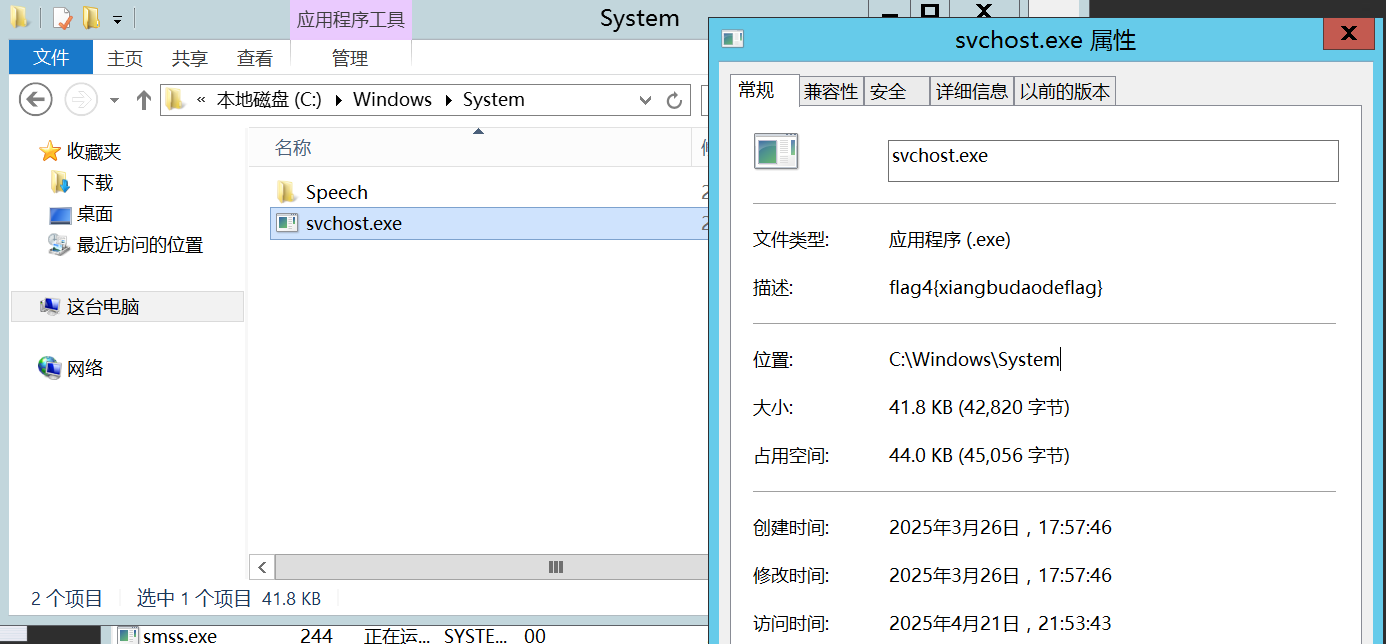Switch to the 以前的版本 properties tab
This screenshot has width=1386, height=644.
click(1065, 92)
